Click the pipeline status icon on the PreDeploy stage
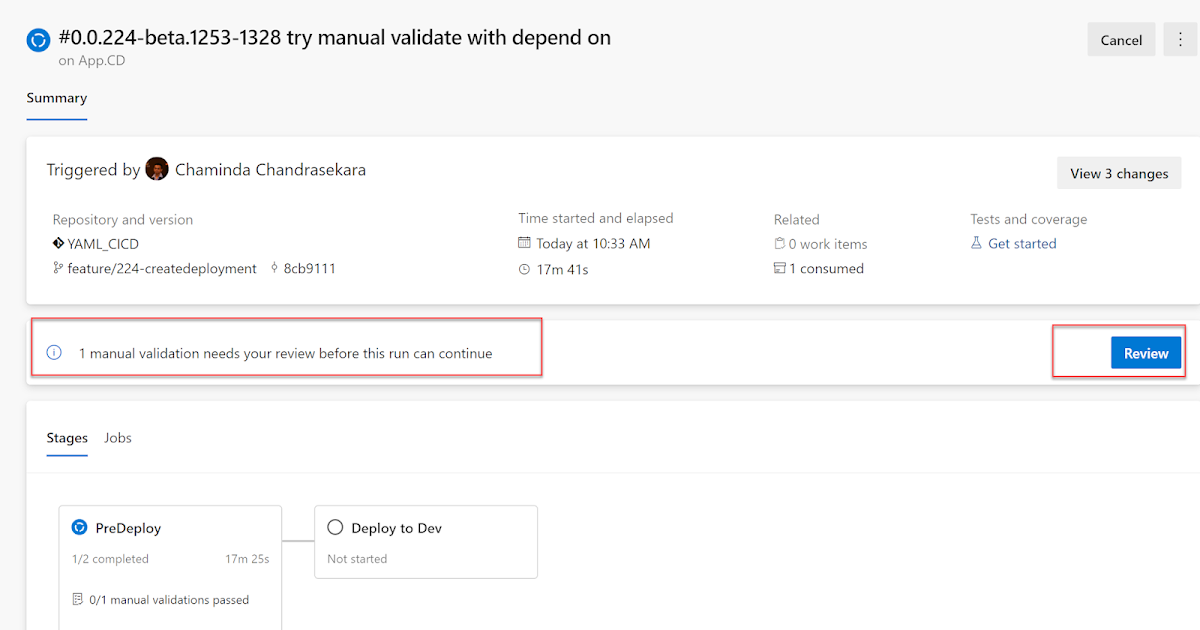This screenshot has width=1200, height=630. tap(79, 527)
